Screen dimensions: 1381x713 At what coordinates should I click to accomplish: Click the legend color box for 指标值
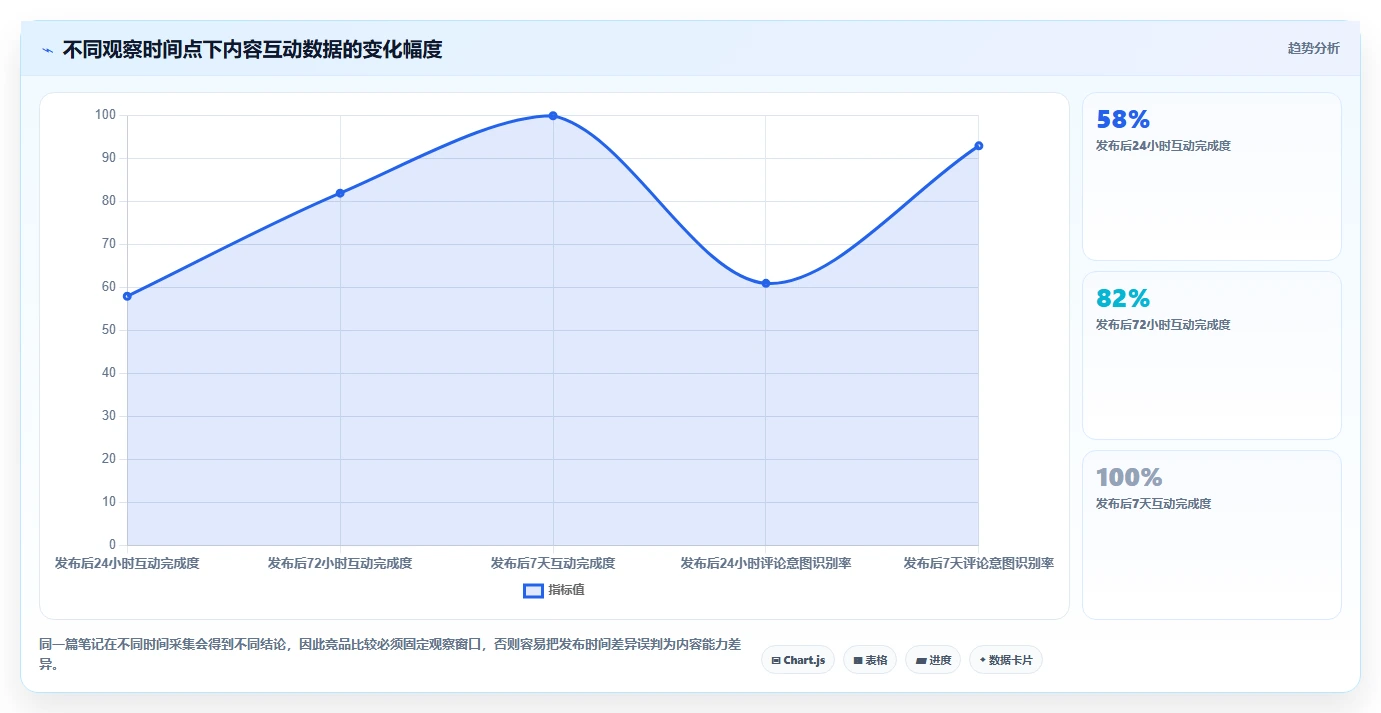point(533,590)
